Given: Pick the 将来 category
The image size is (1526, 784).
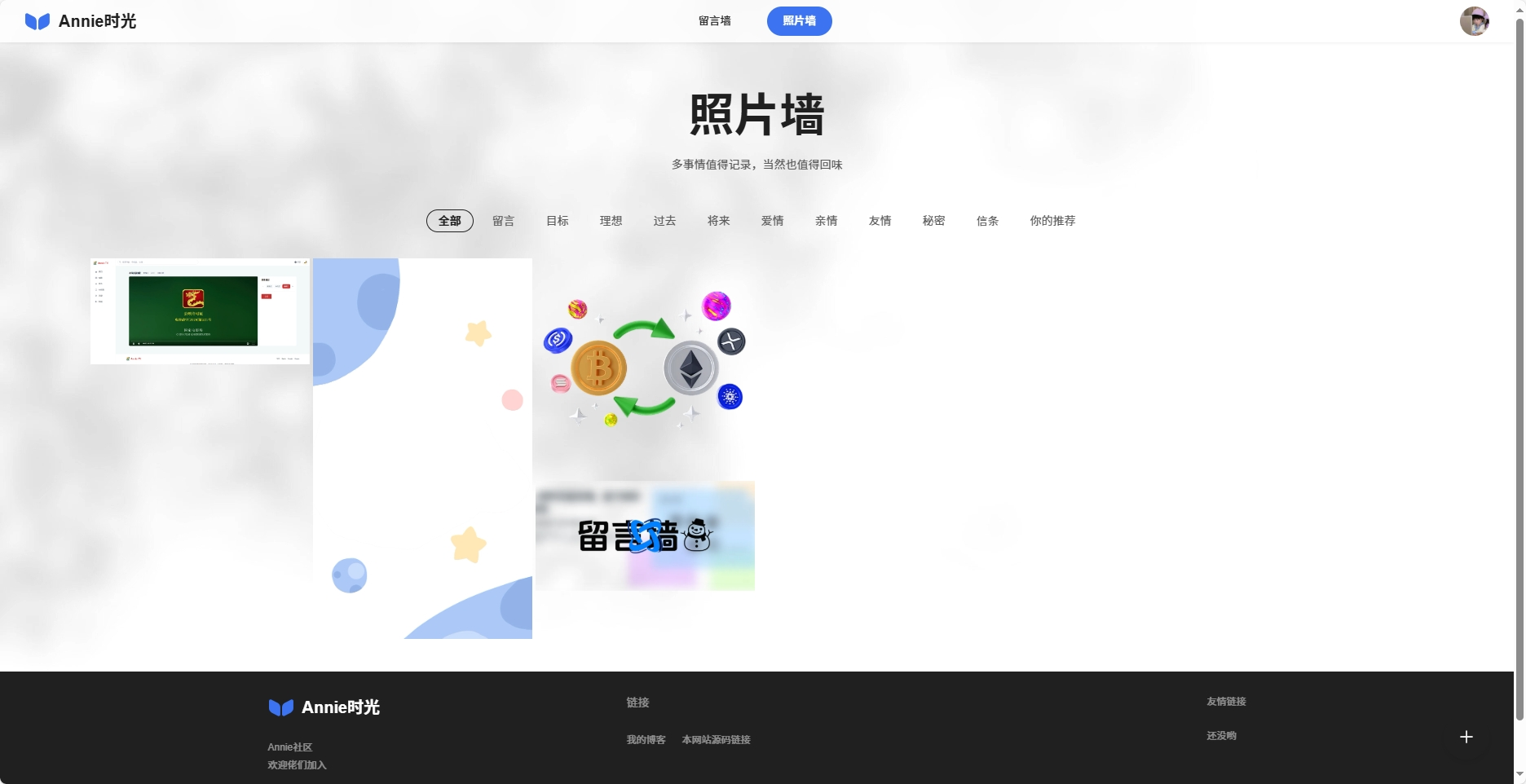Looking at the screenshot, I should coord(718,221).
